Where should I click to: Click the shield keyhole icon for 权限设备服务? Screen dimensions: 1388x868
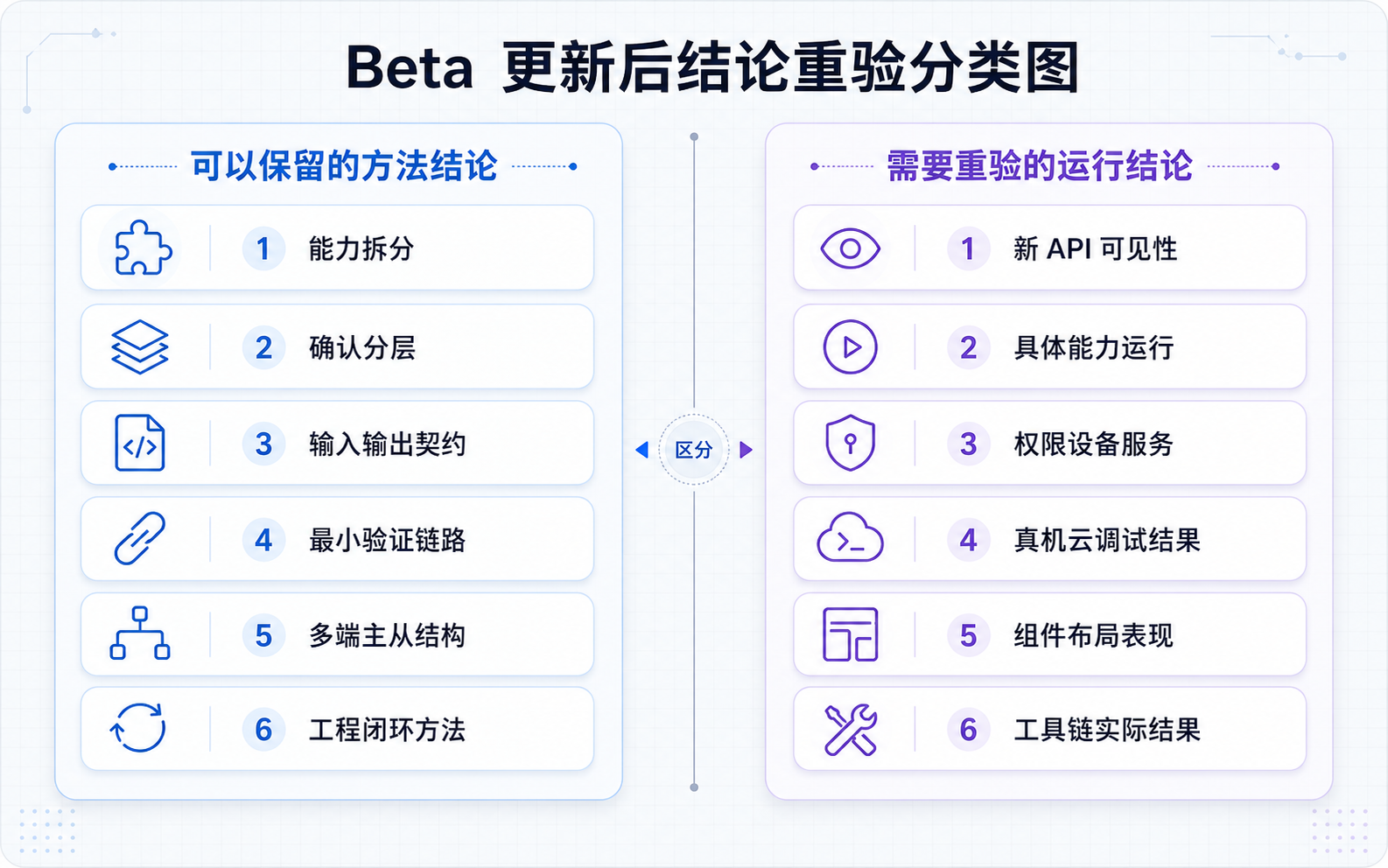851,444
